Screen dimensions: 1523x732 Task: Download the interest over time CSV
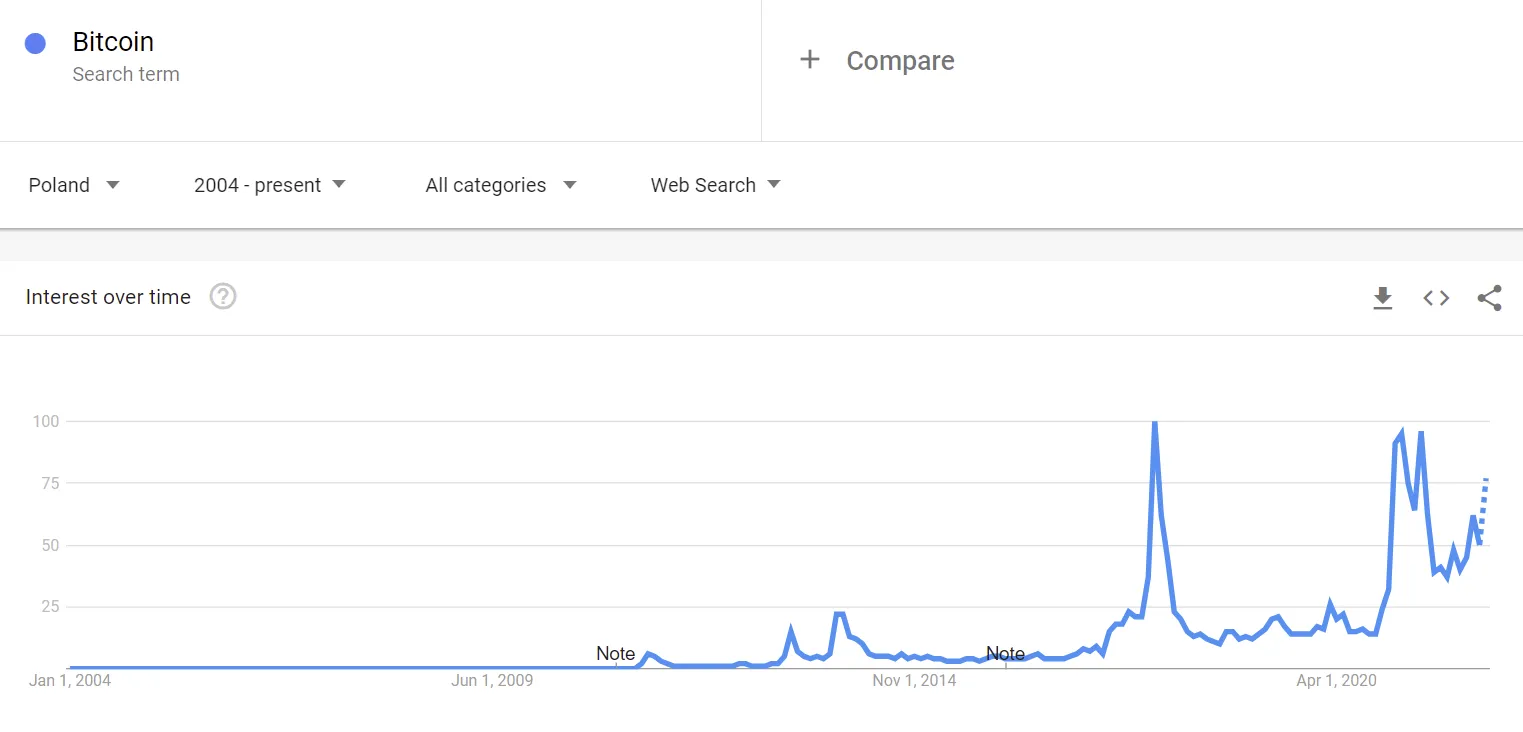[1383, 298]
